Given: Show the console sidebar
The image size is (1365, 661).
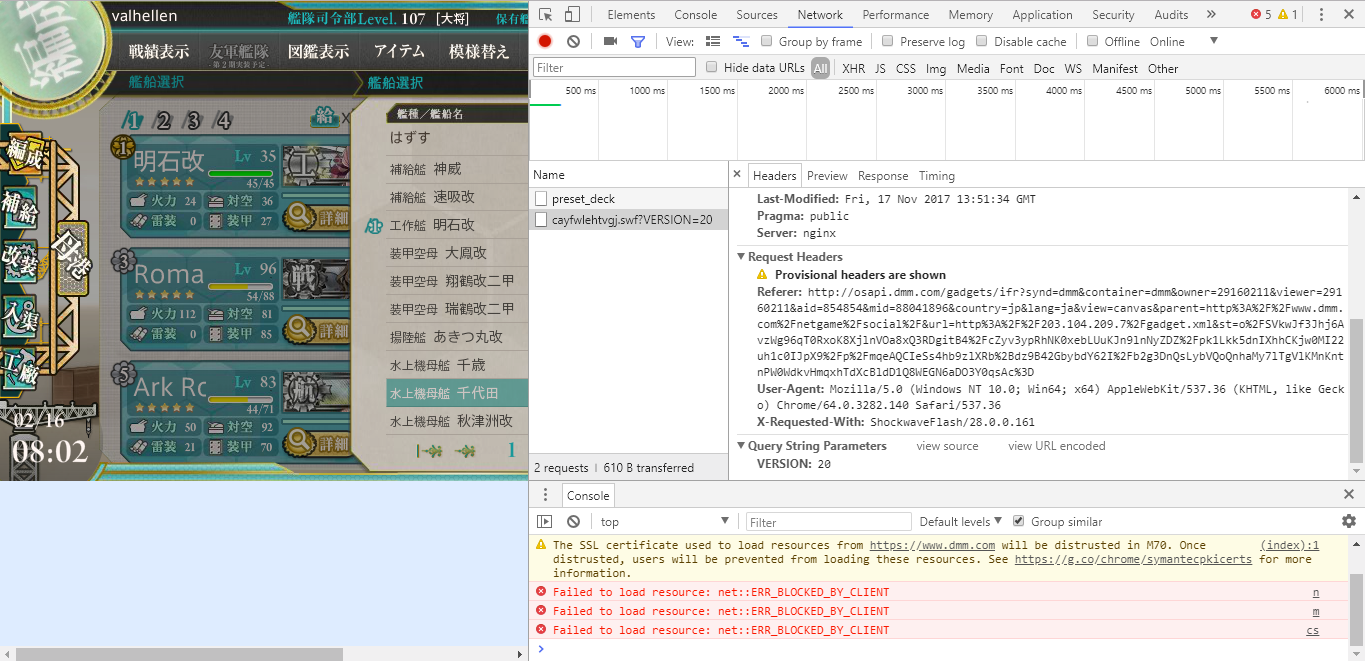Looking at the screenshot, I should 545,521.
